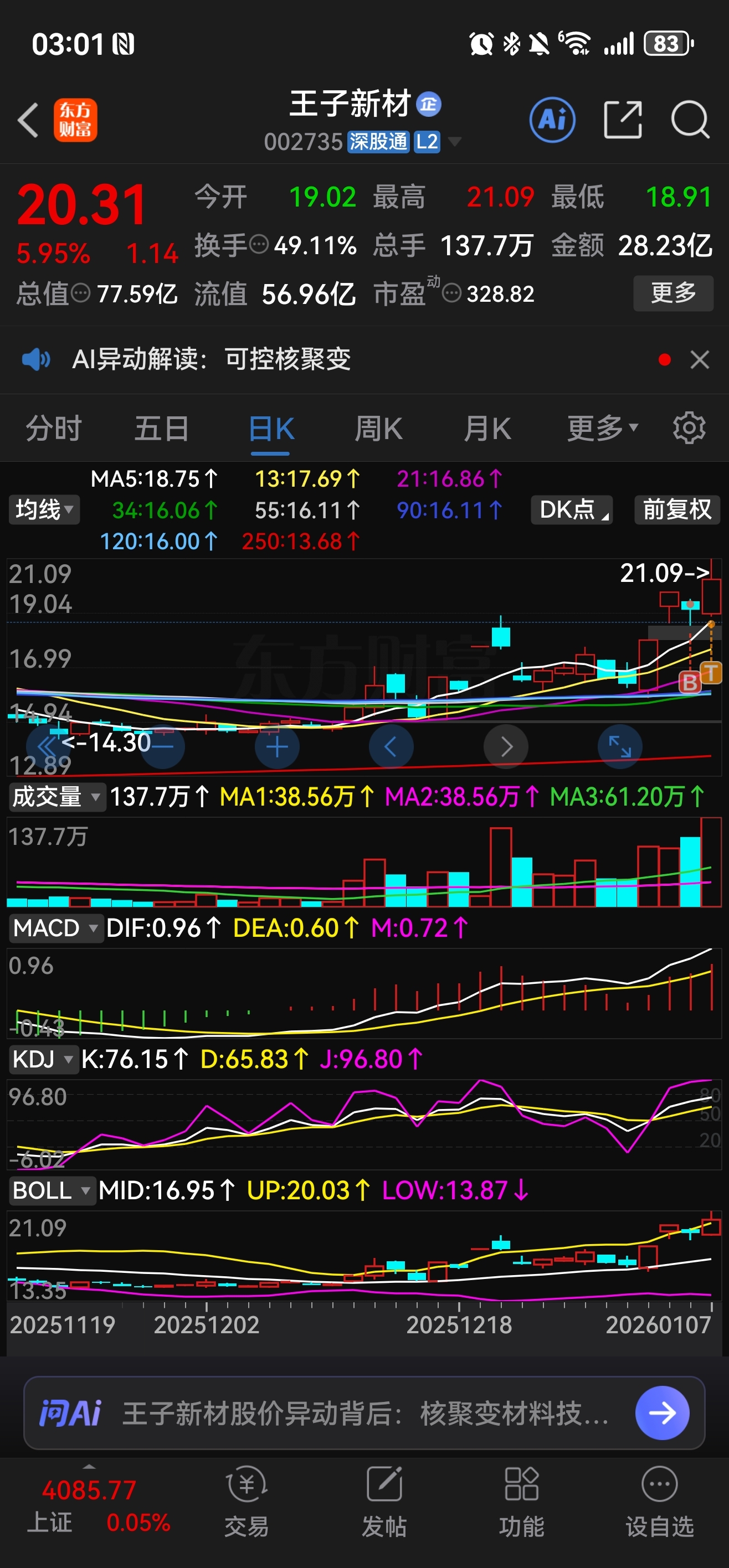This screenshot has height=1568, width=729.
Task: Switch to 分时 tab
Action: click(x=54, y=428)
